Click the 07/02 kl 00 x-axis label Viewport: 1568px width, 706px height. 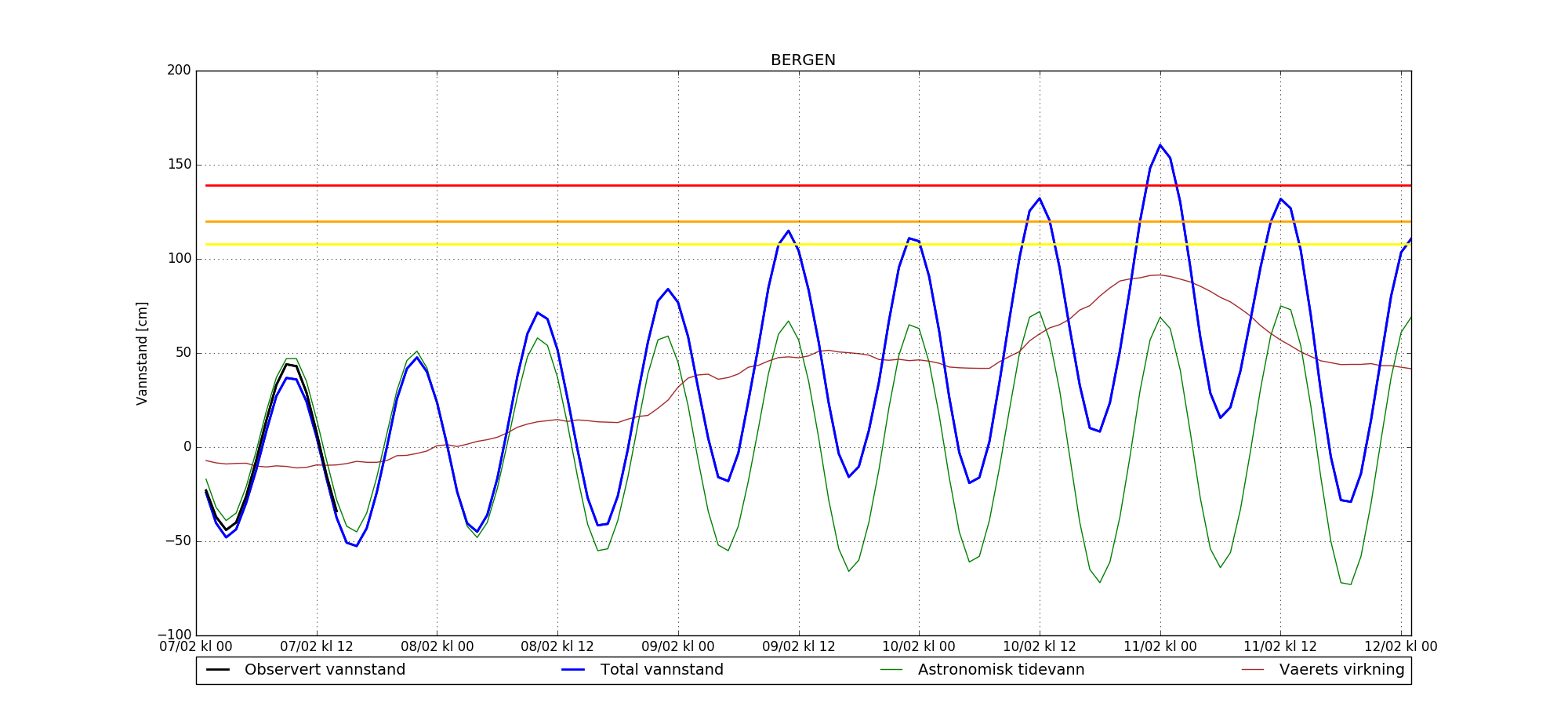196,647
